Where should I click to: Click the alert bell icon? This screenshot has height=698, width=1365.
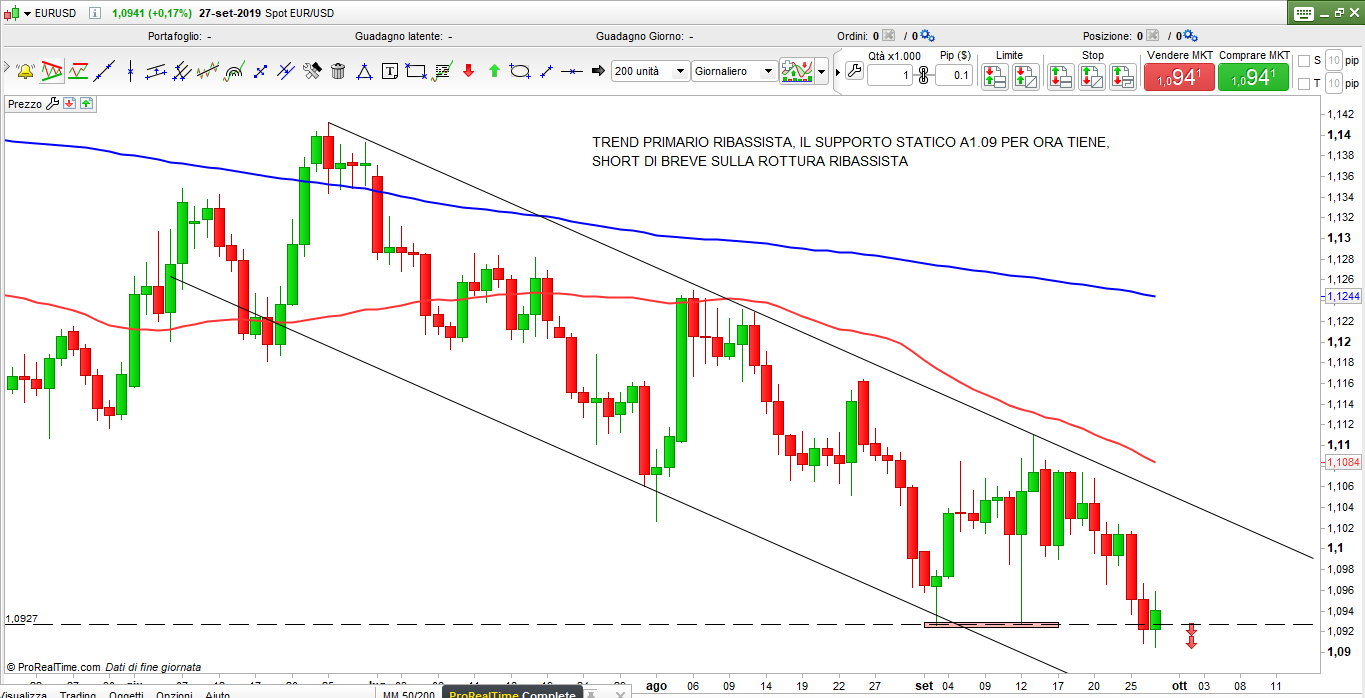(x=25, y=71)
